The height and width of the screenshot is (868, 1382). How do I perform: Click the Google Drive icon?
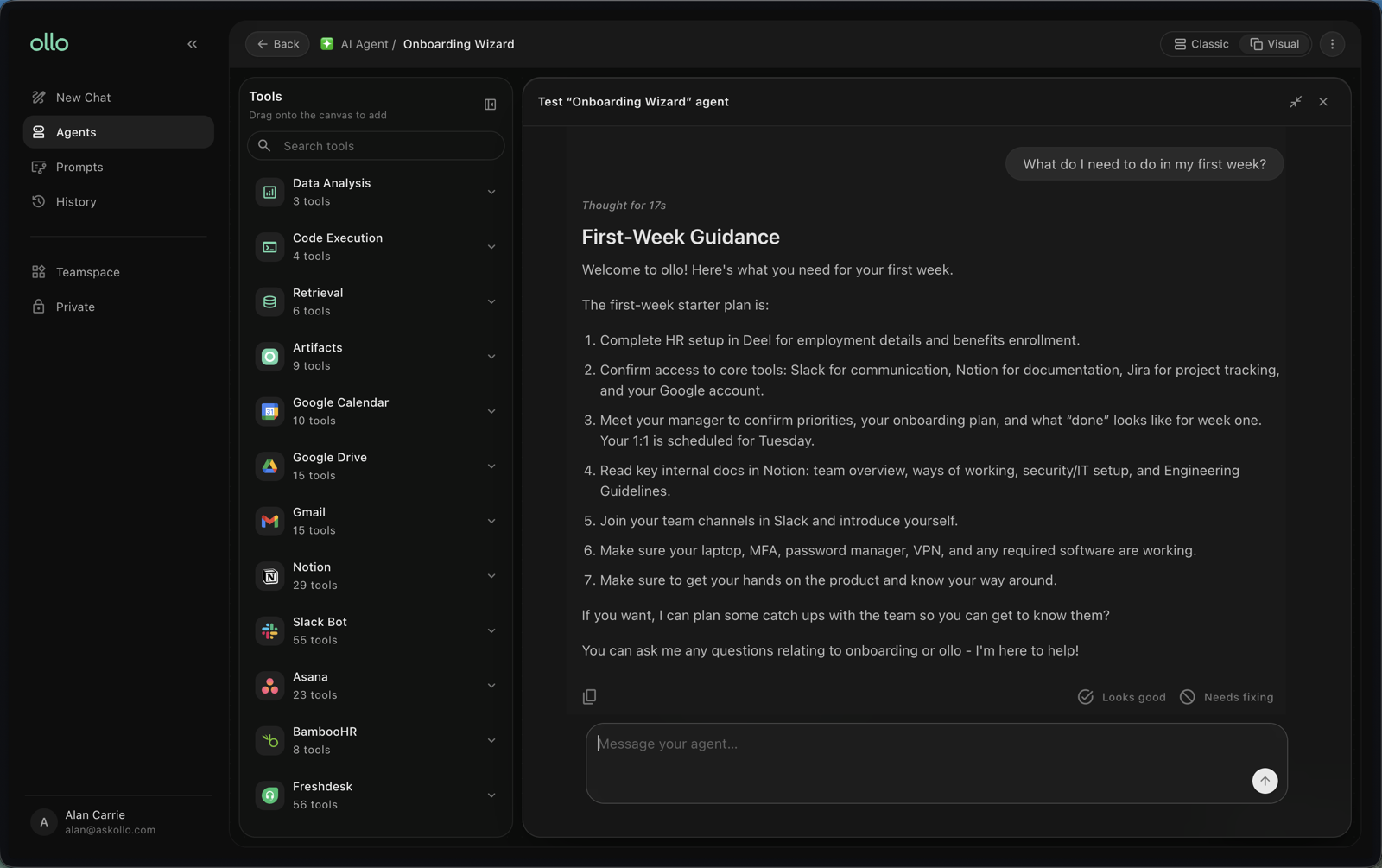pyautogui.click(x=269, y=466)
